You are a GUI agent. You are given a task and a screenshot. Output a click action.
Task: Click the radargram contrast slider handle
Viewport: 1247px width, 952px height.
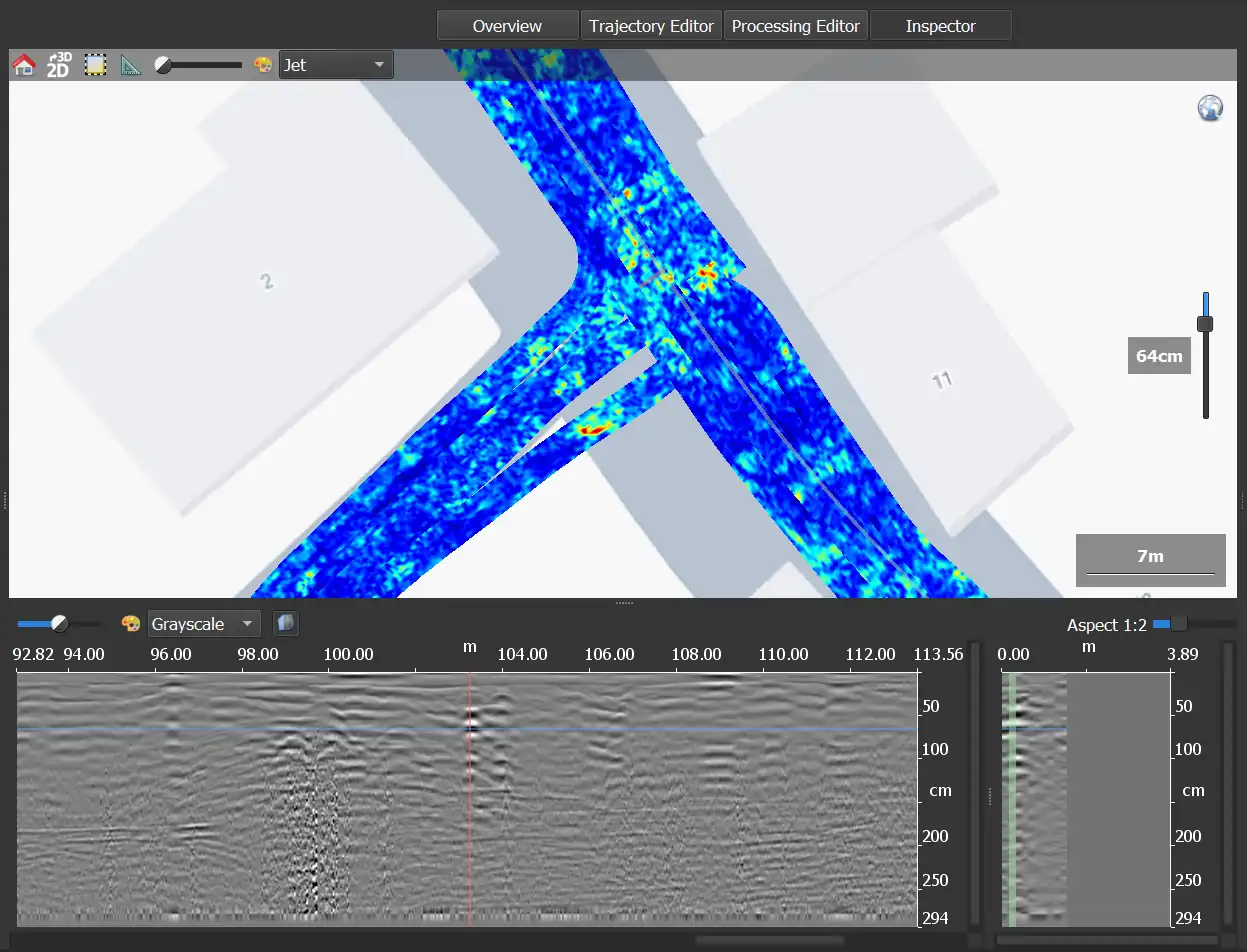60,624
